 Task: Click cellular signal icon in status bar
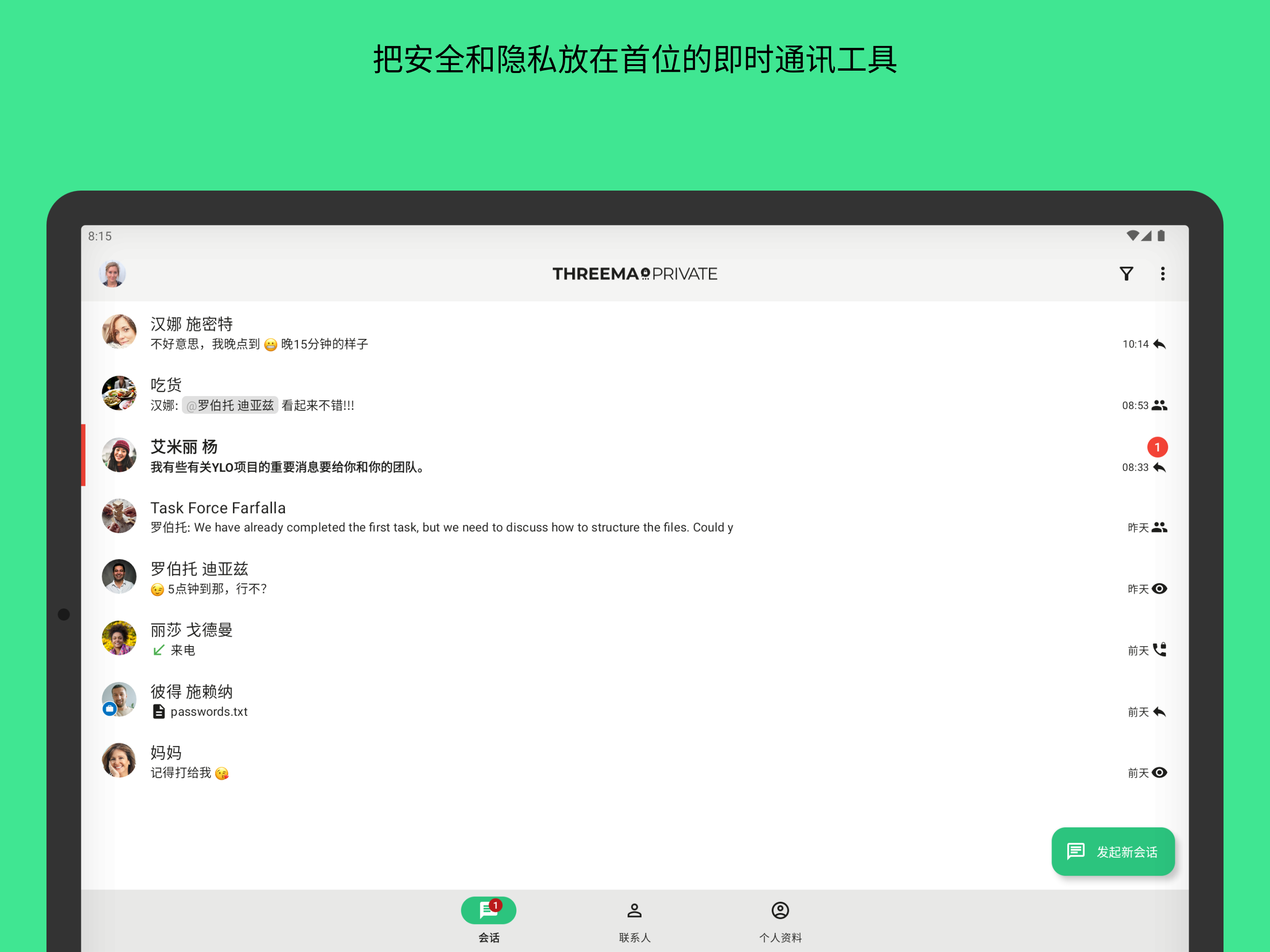click(1146, 235)
